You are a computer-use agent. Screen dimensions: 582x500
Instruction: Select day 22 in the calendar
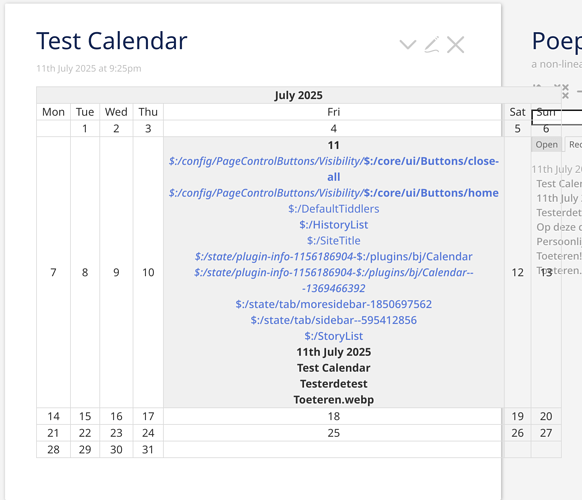pyautogui.click(x=85, y=433)
